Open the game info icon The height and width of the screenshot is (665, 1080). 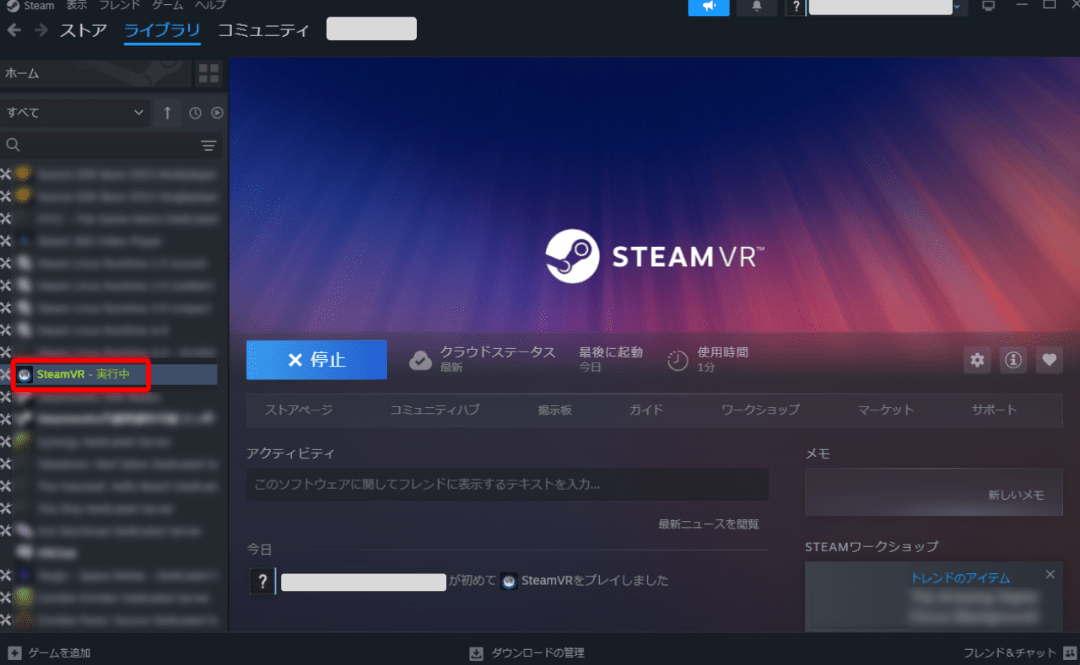tap(1013, 360)
